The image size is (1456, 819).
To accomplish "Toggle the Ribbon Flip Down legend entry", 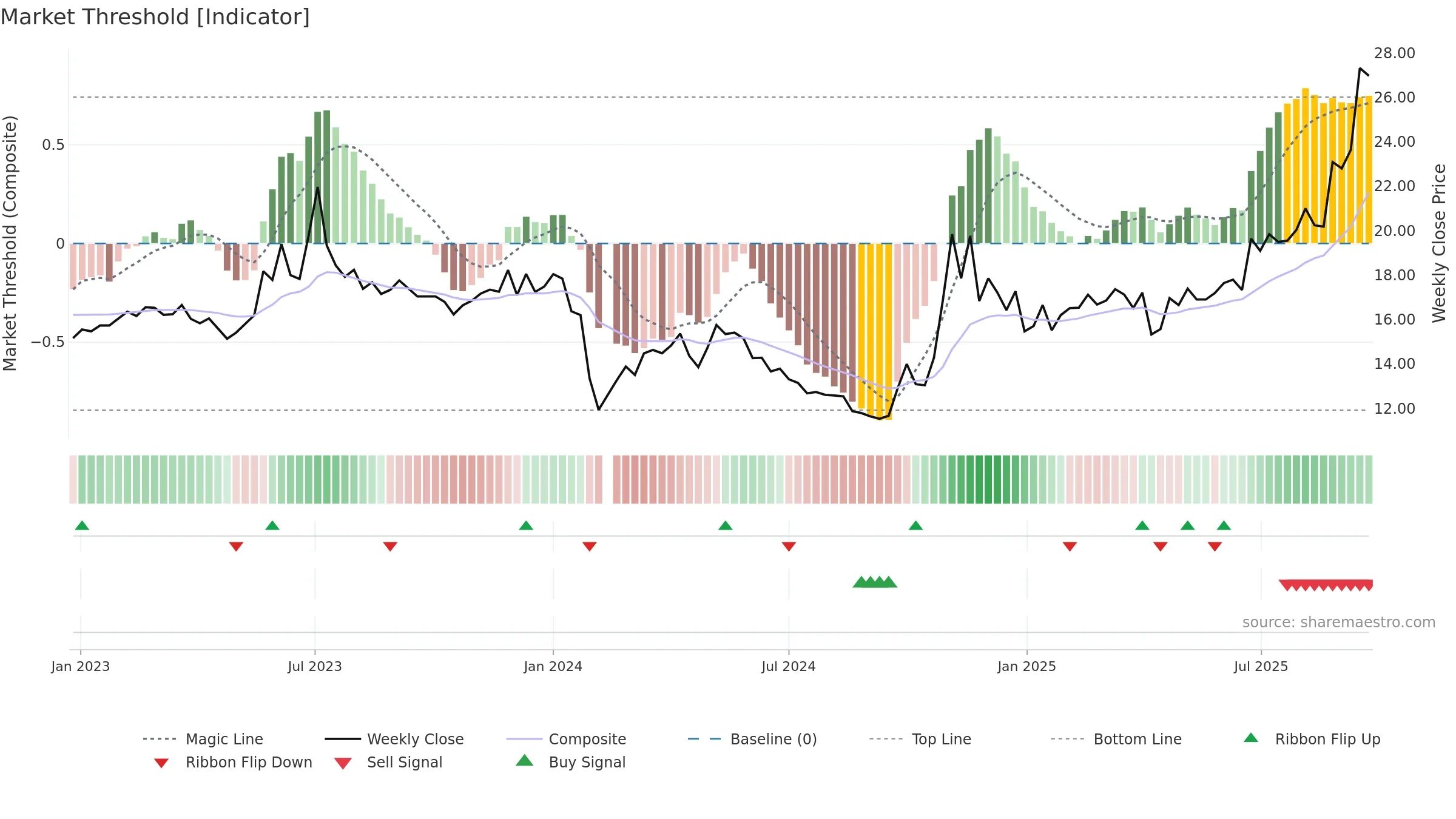I will point(232,762).
